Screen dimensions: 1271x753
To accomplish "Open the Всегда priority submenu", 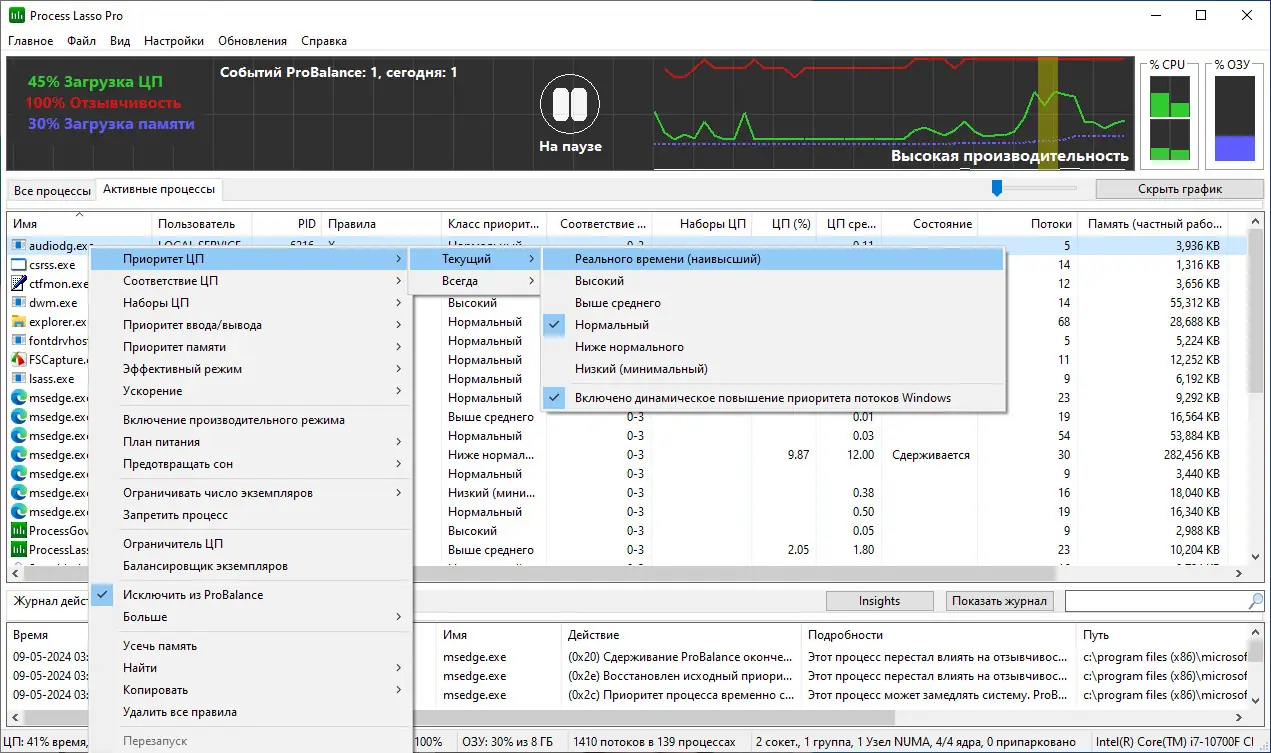I will click(x=475, y=282).
